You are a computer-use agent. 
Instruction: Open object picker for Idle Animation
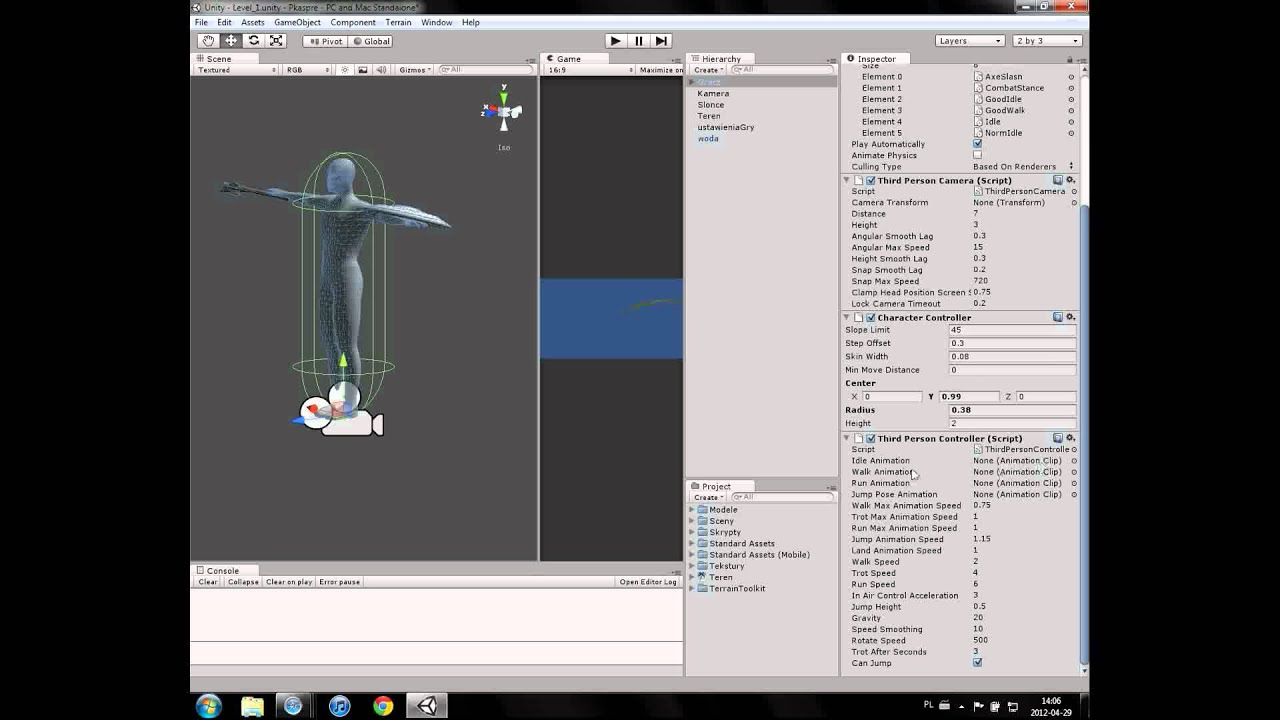(x=1074, y=461)
